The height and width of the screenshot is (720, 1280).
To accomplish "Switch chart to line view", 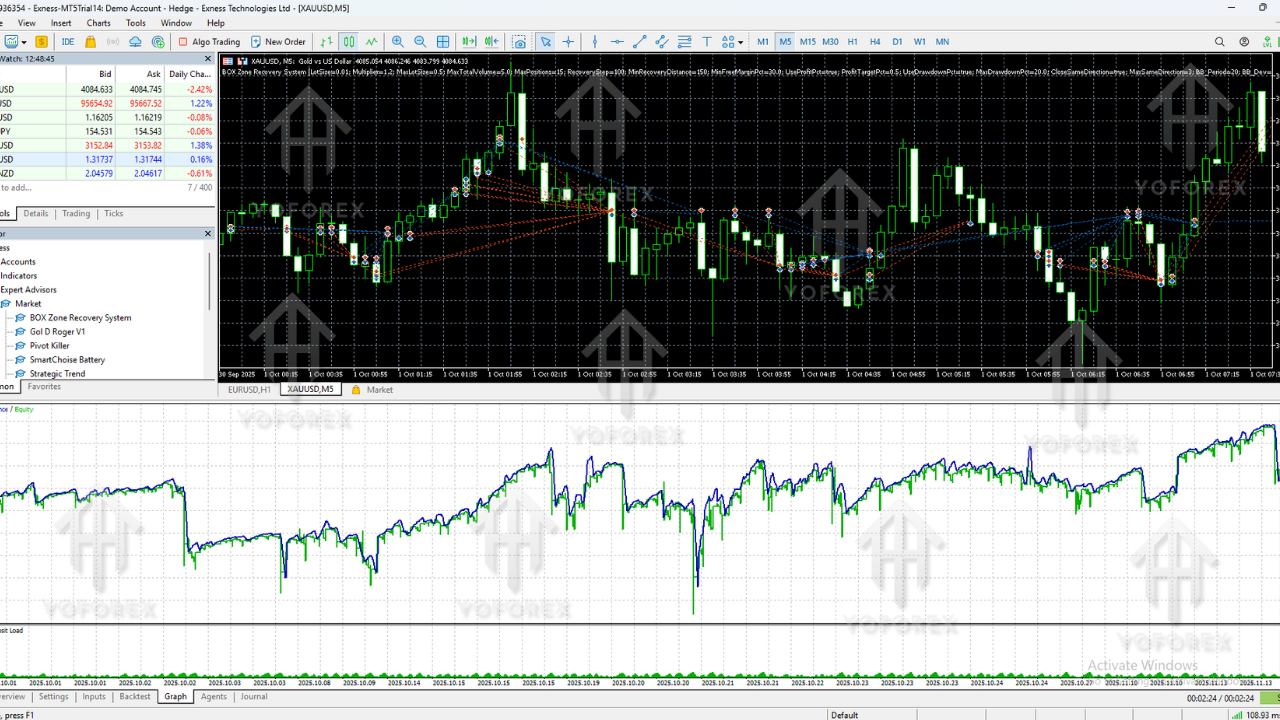I will (372, 42).
